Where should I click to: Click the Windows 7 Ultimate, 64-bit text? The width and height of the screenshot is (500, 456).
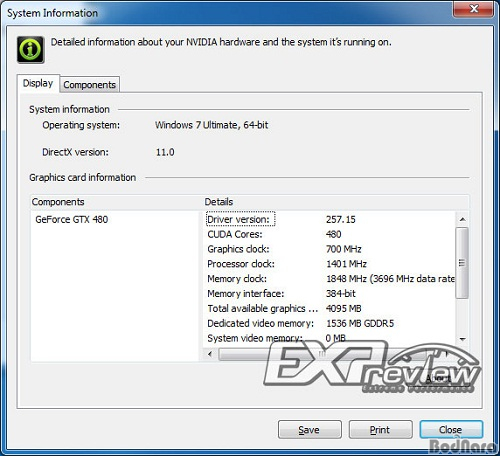coord(212,125)
